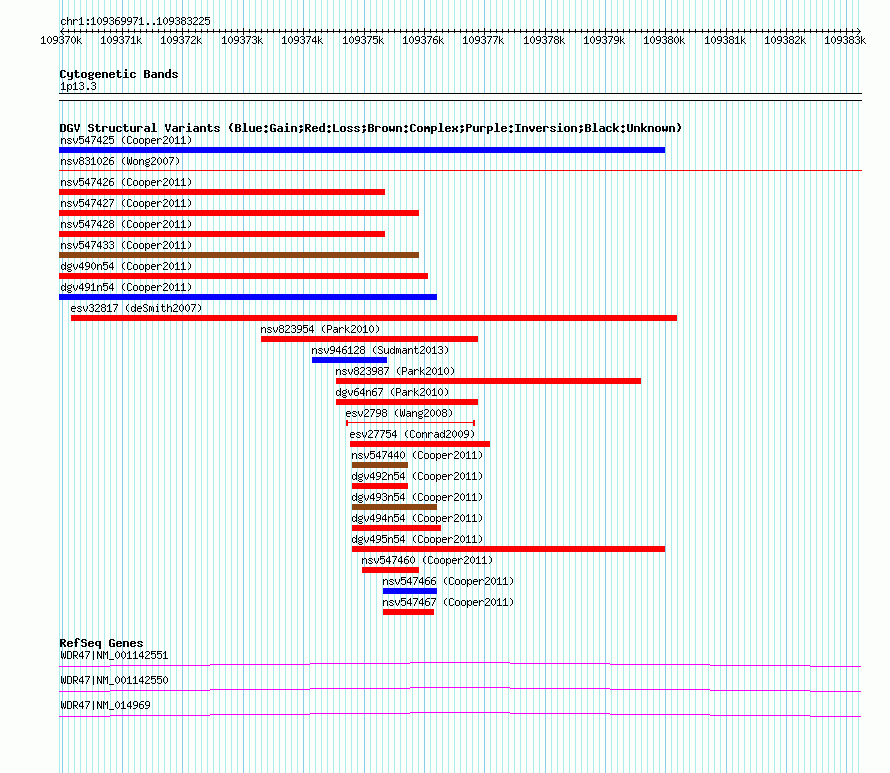Click the 109376k ruler position label
The width and height of the screenshot is (890, 773).
click(x=423, y=40)
